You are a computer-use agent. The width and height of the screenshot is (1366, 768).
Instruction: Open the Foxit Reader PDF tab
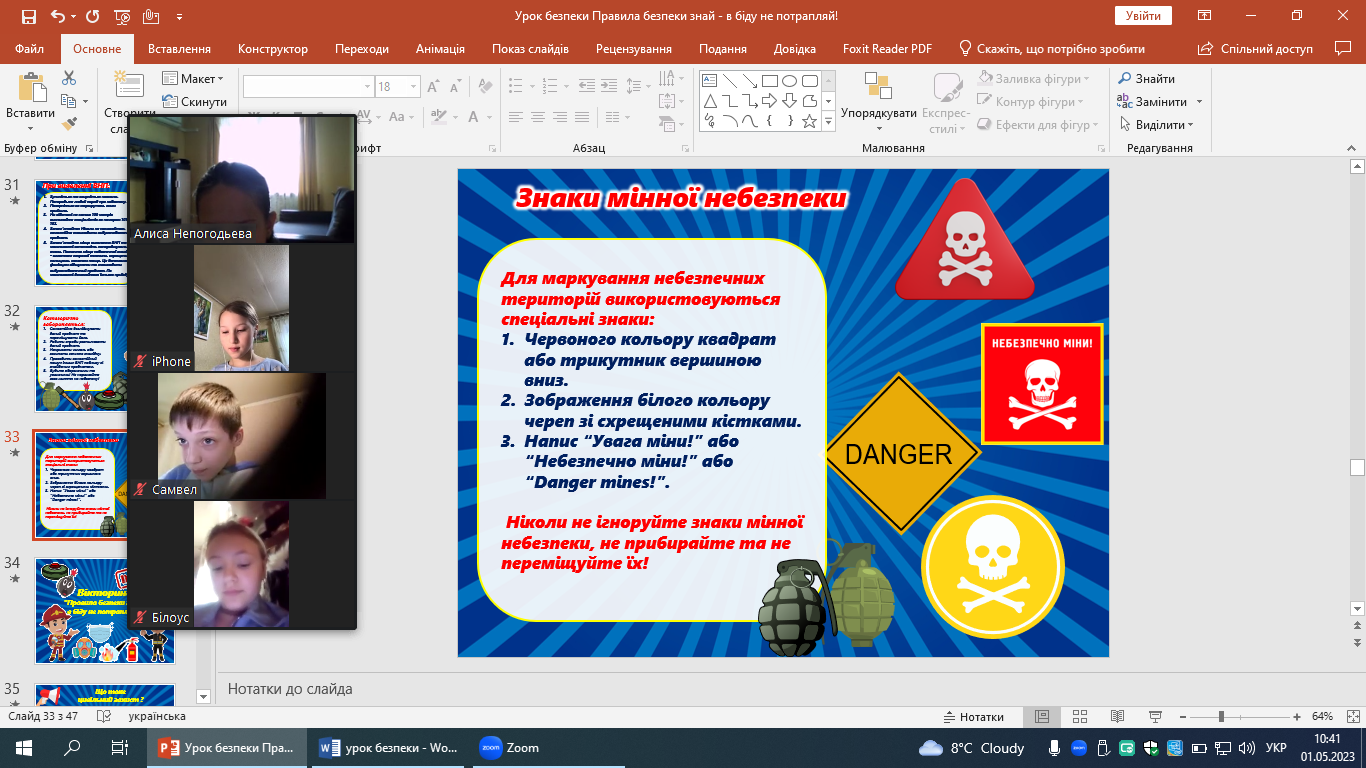[x=887, y=48]
